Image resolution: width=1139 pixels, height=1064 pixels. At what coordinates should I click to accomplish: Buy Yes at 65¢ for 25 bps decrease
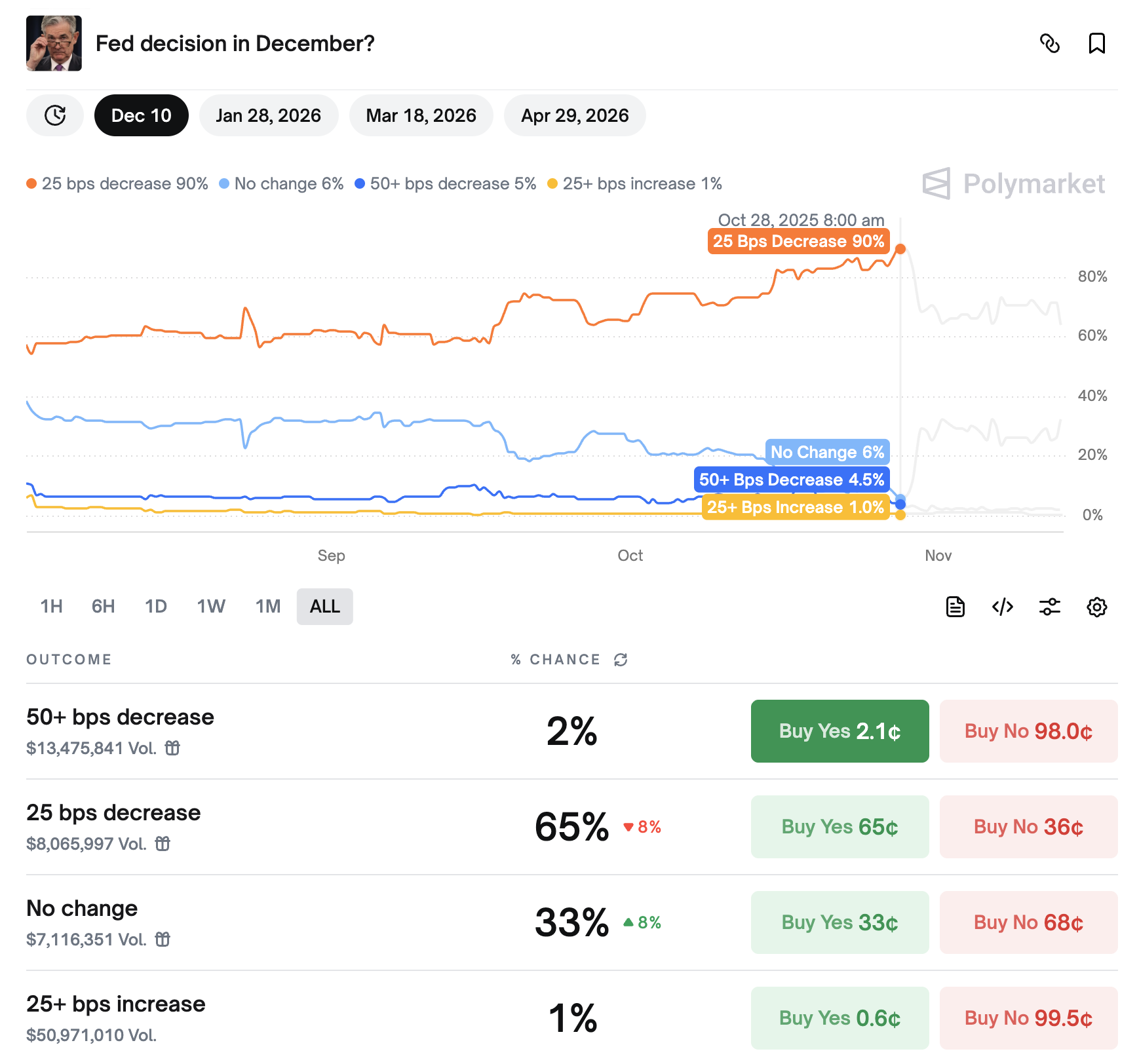840,827
